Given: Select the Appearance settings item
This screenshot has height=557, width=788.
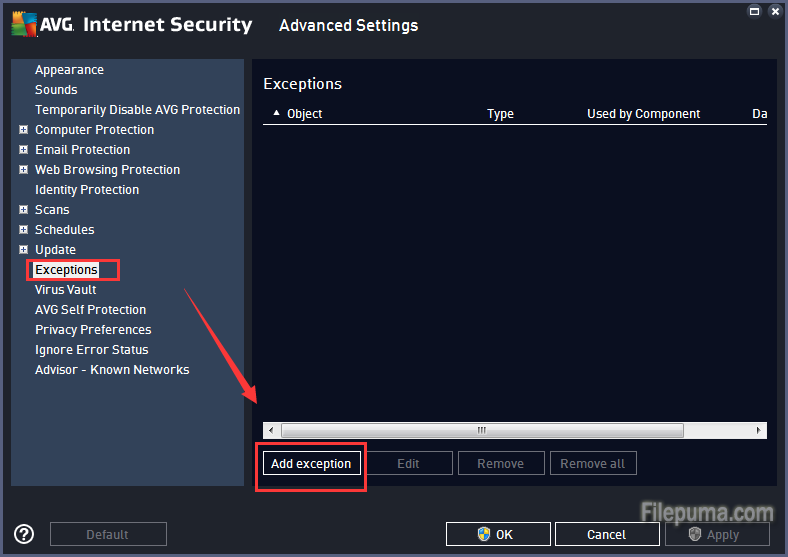Looking at the screenshot, I should point(69,70).
